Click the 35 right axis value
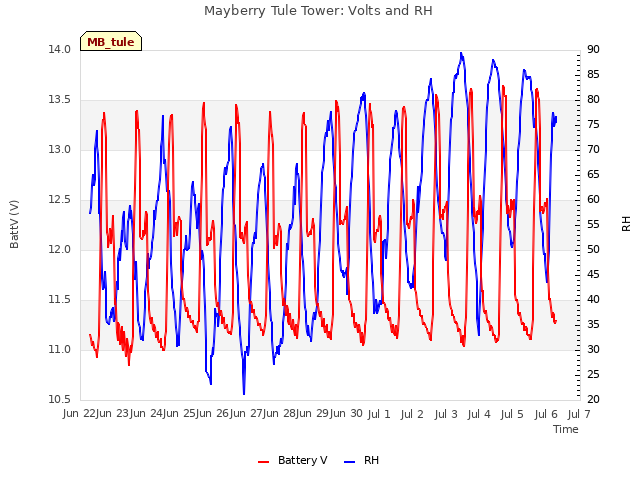 (x=593, y=324)
